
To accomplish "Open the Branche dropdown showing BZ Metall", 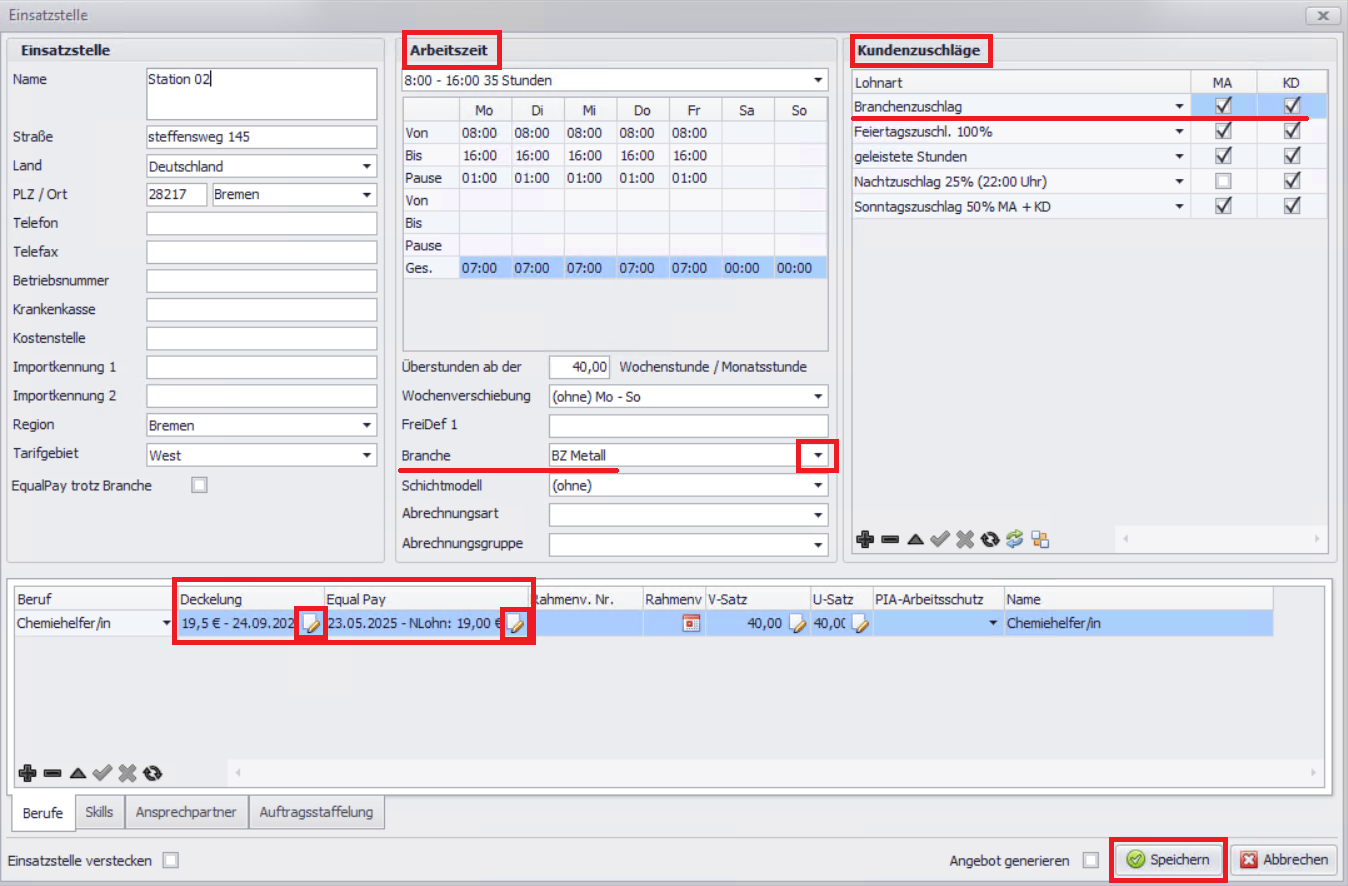I will pos(818,456).
